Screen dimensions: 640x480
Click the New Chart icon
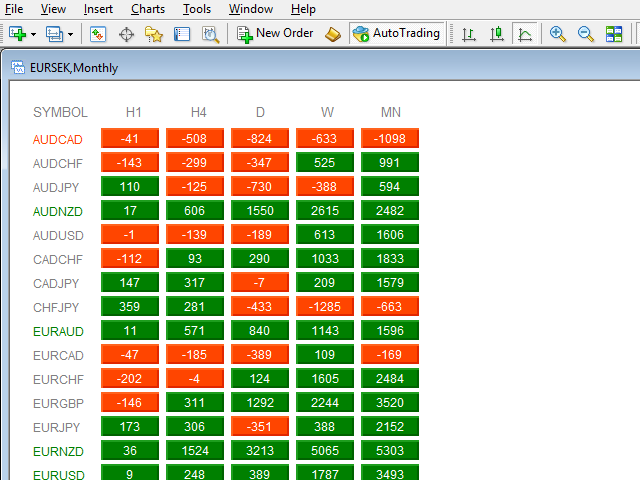tap(17, 34)
